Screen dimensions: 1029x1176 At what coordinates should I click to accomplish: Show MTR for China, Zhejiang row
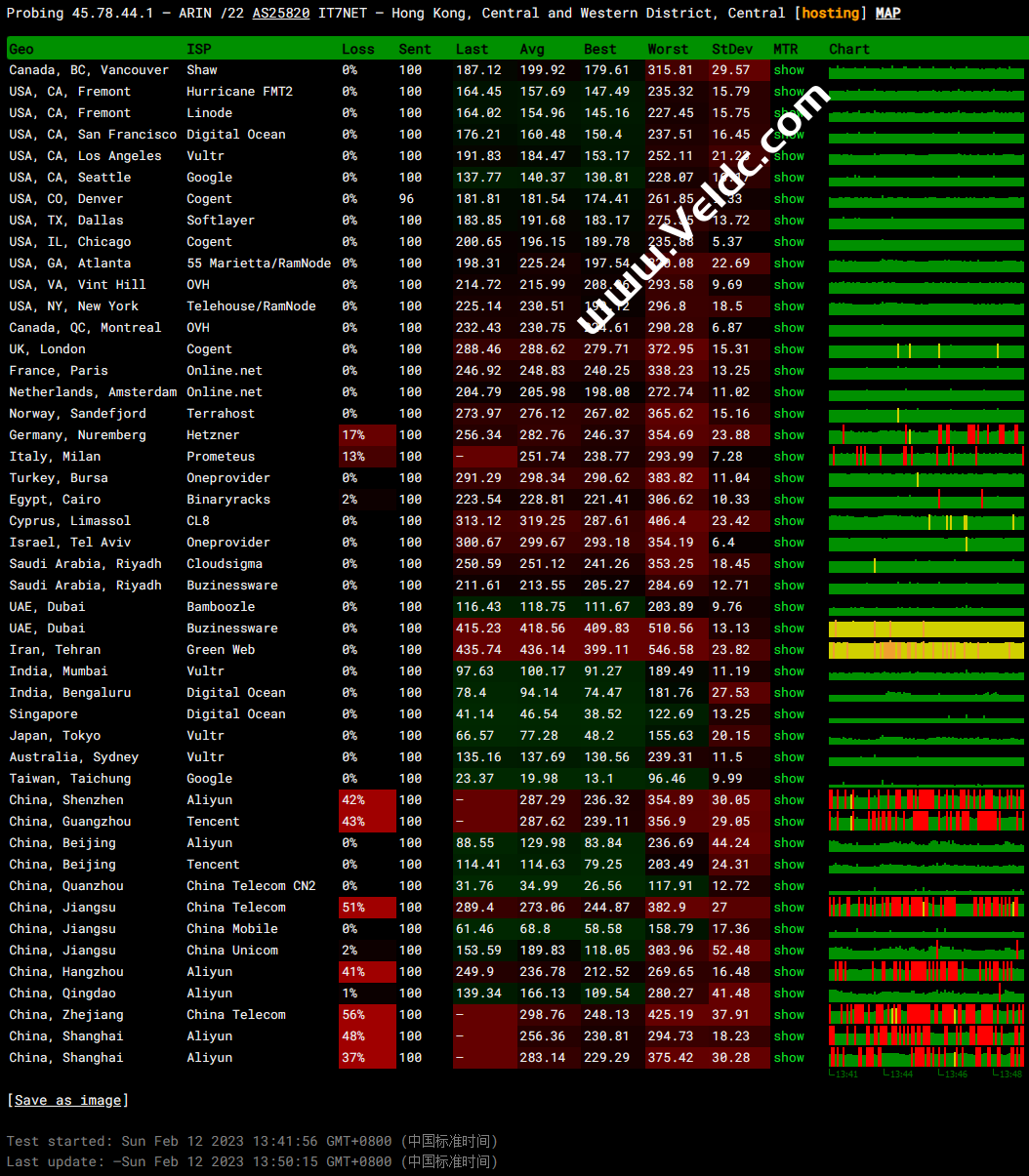coord(789,1015)
